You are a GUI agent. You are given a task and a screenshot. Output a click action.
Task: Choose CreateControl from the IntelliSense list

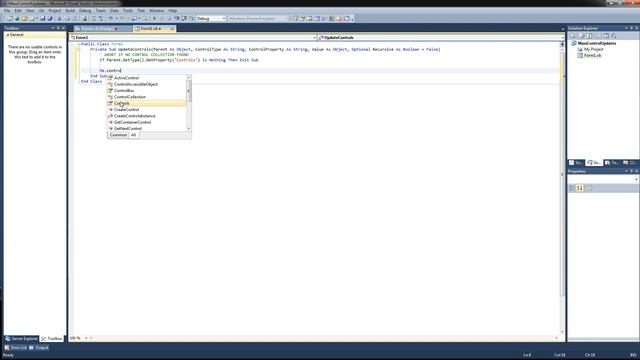click(x=127, y=109)
